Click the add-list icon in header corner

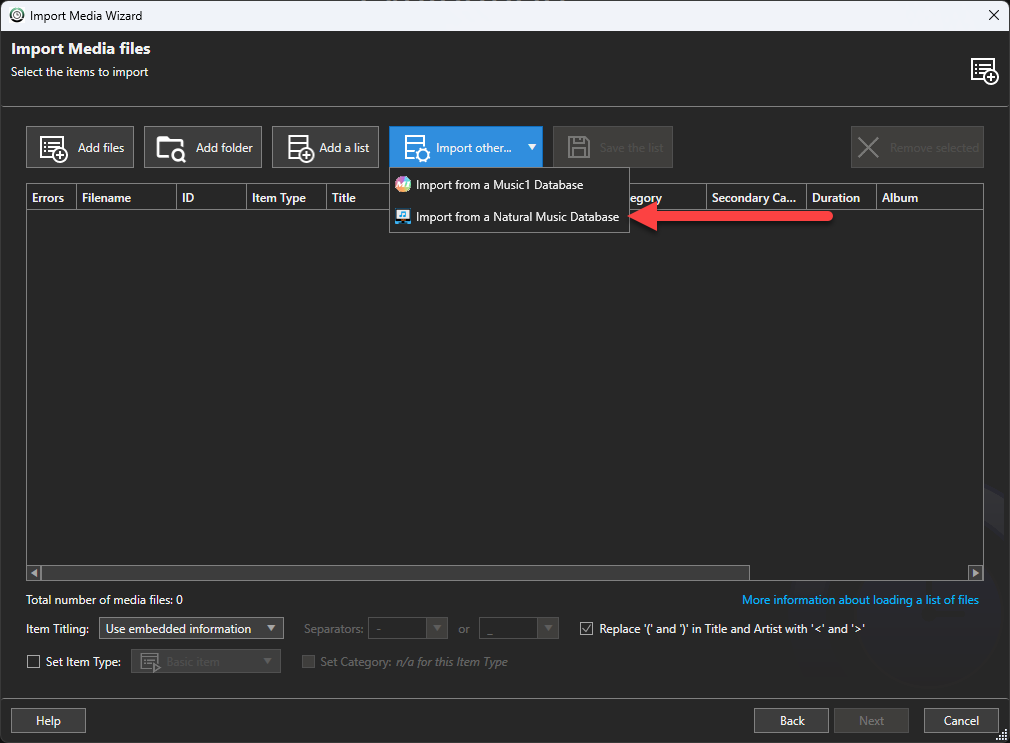coord(984,71)
